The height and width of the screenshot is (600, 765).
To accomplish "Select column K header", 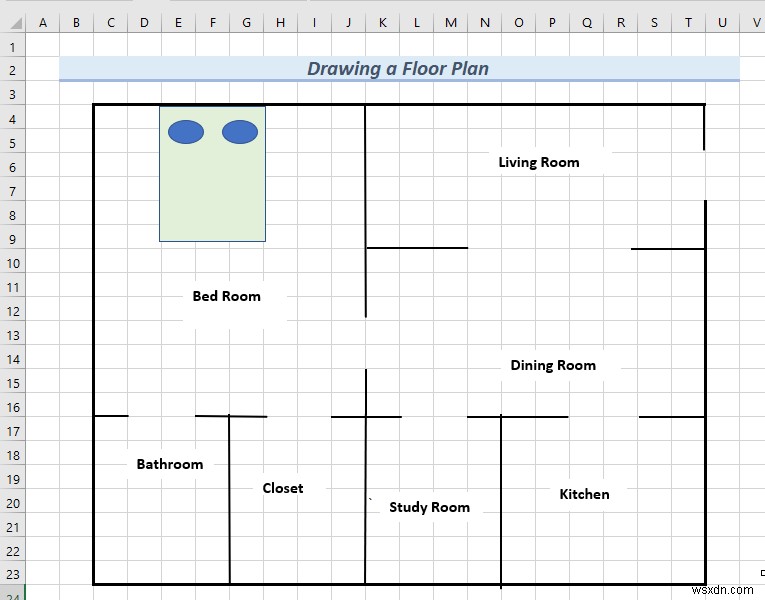I will point(382,22).
